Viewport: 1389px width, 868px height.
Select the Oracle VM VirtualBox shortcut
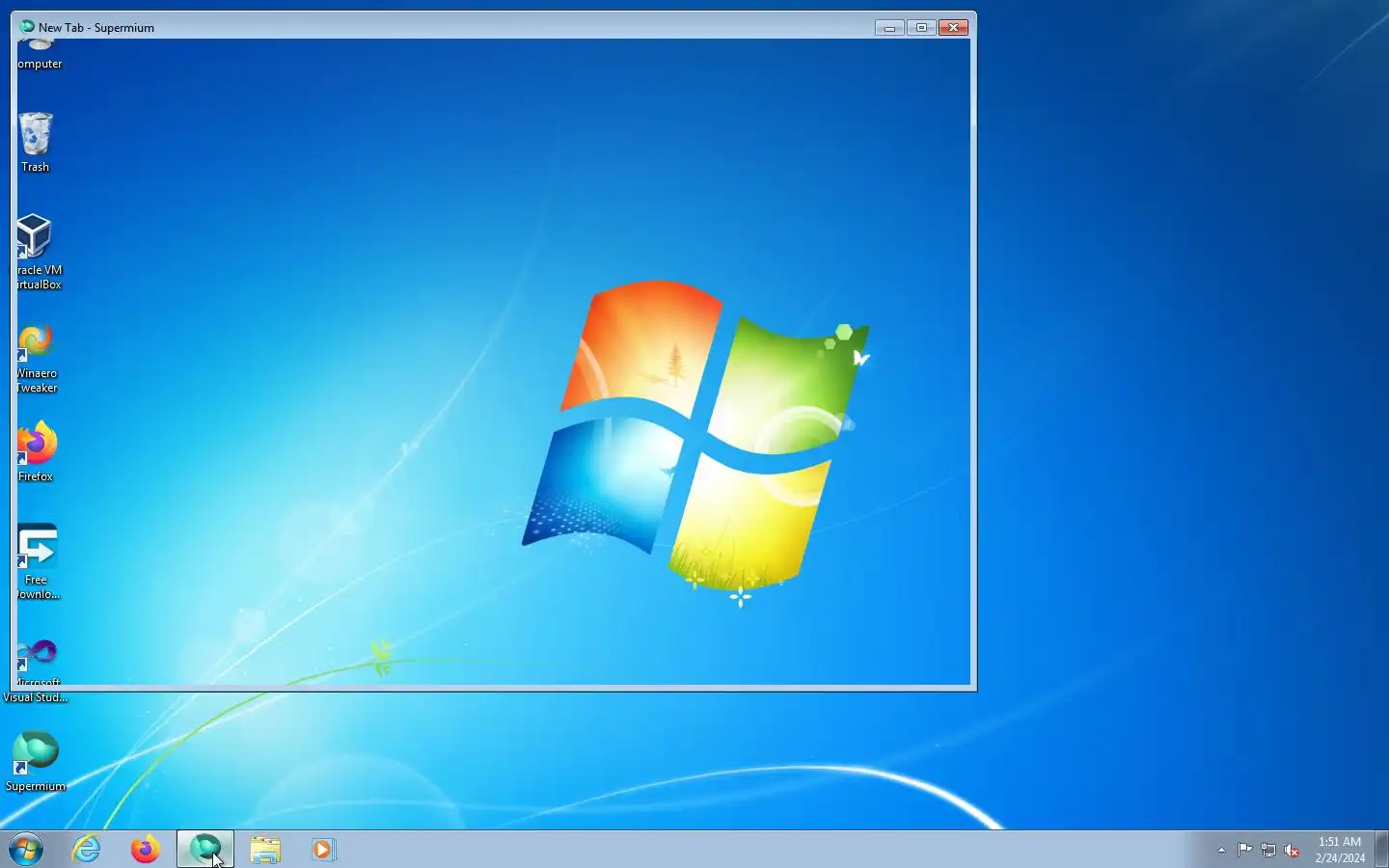pos(36,251)
